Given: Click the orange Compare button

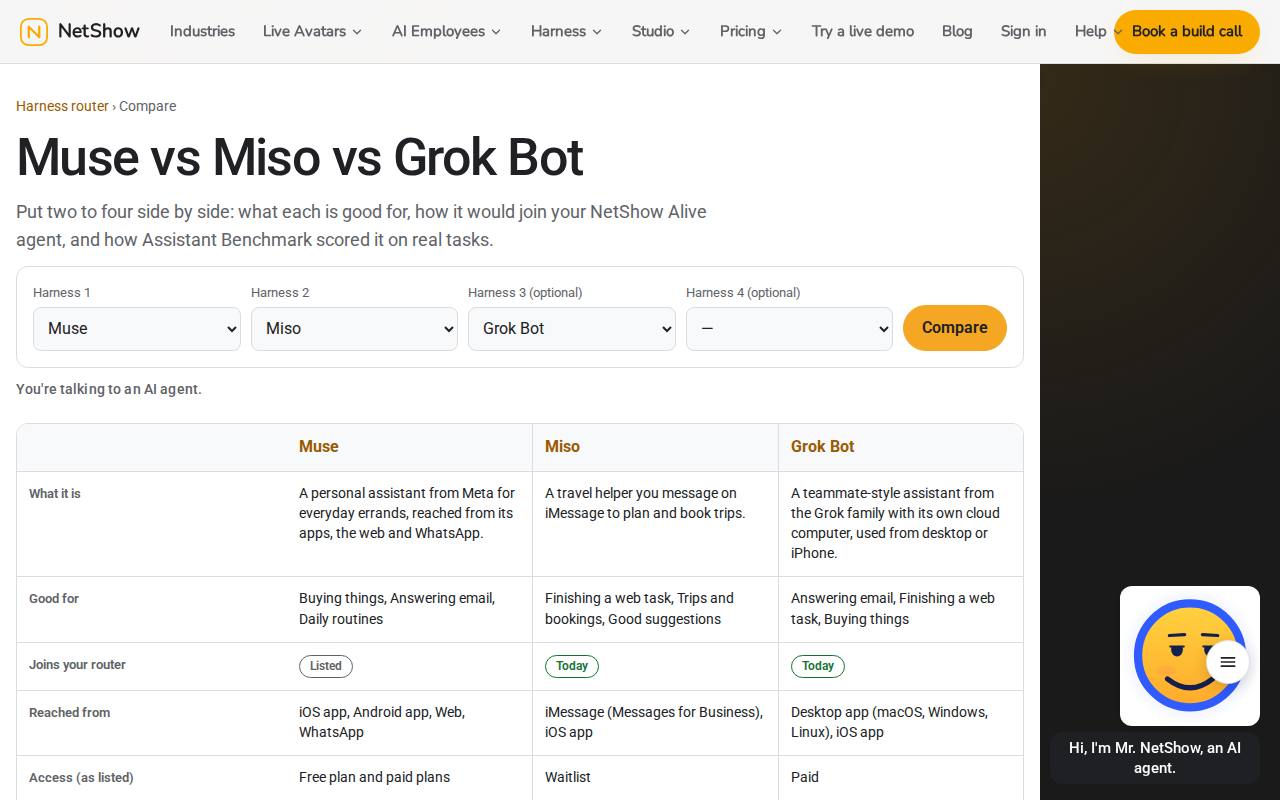Looking at the screenshot, I should tap(955, 328).
